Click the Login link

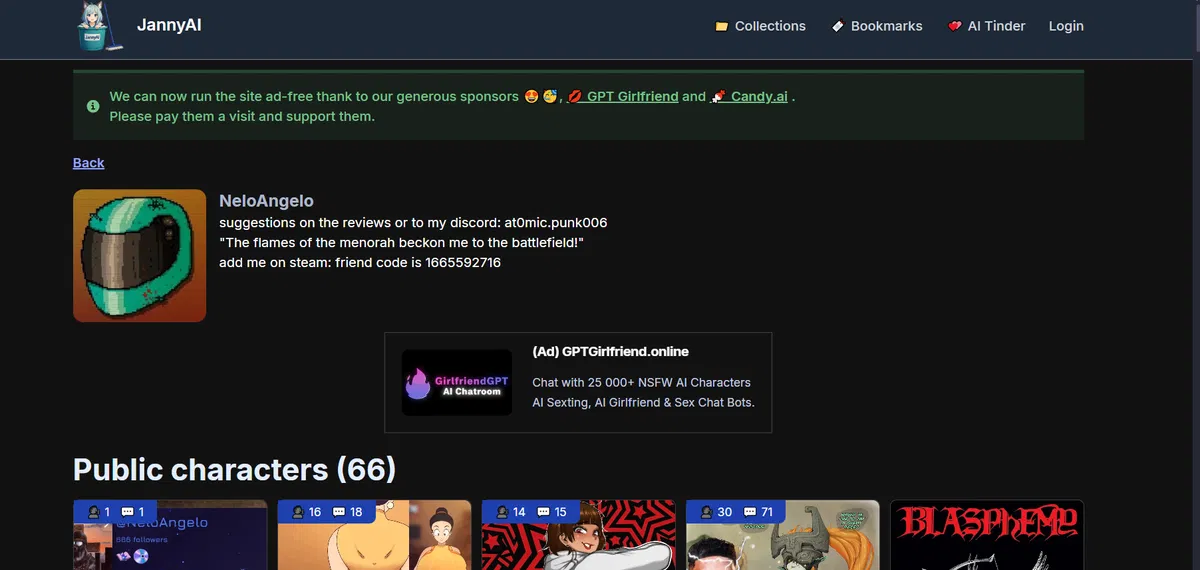tap(1066, 27)
